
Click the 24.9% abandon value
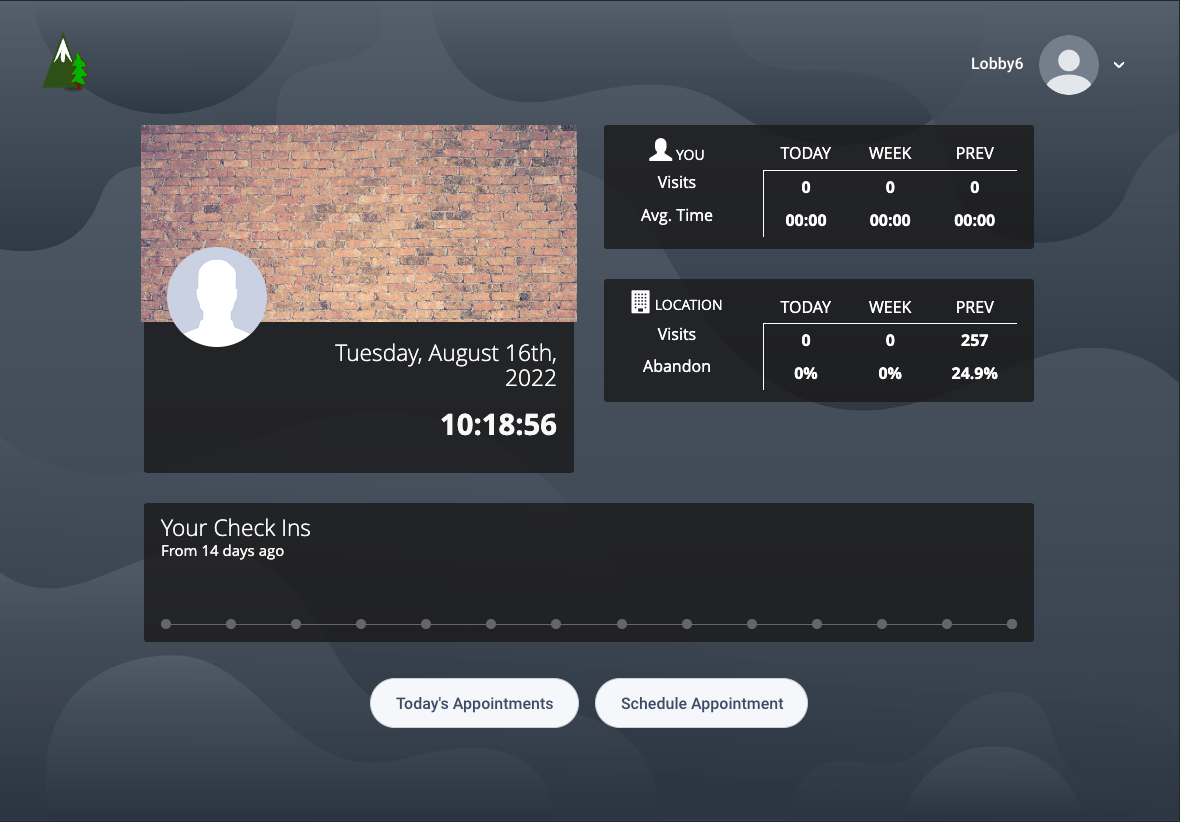pyautogui.click(x=974, y=373)
